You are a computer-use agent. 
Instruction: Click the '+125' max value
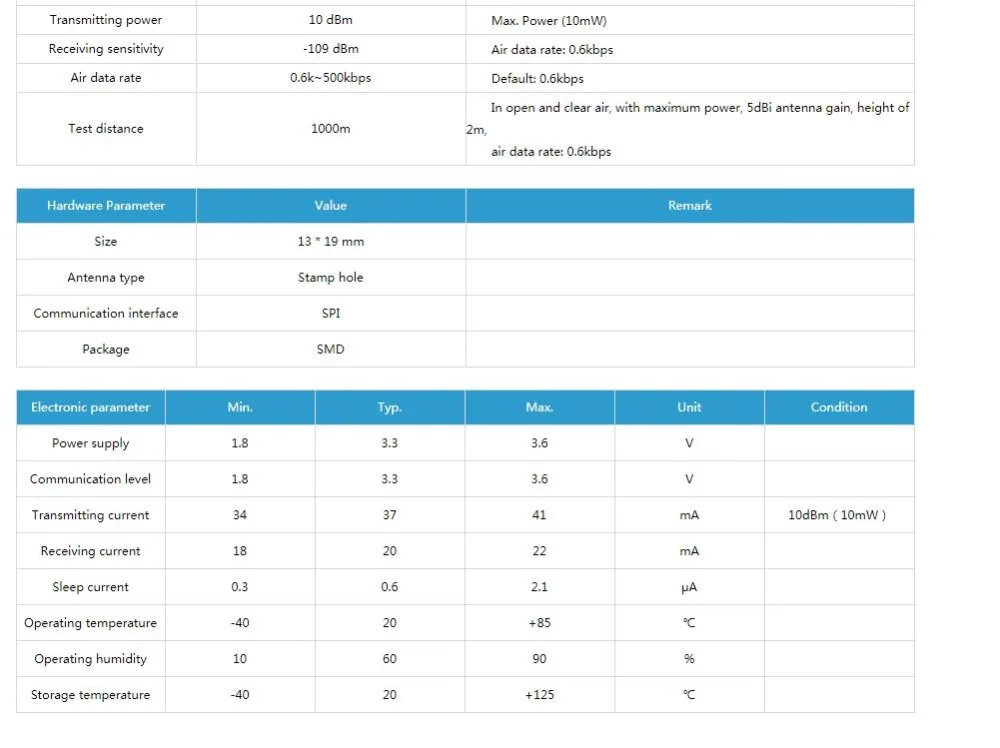pyautogui.click(x=540, y=694)
